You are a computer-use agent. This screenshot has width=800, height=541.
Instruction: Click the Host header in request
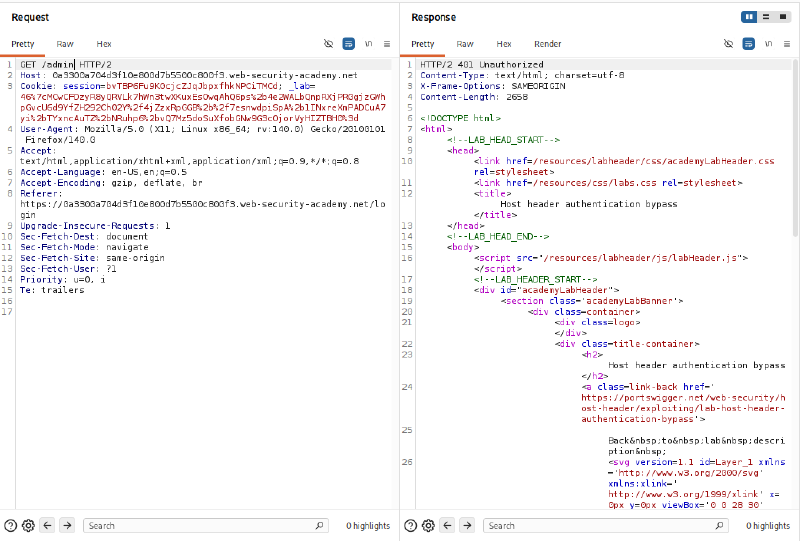coord(189,75)
